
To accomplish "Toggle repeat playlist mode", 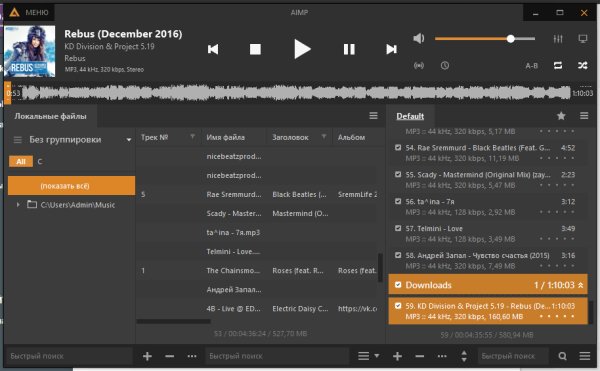I will click(558, 65).
